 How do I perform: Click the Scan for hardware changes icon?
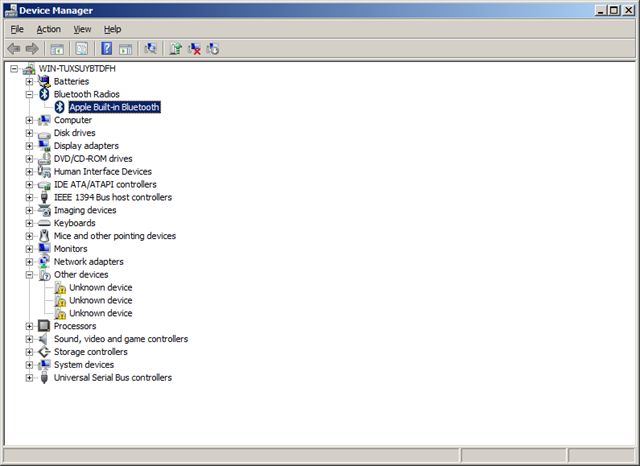click(x=150, y=49)
